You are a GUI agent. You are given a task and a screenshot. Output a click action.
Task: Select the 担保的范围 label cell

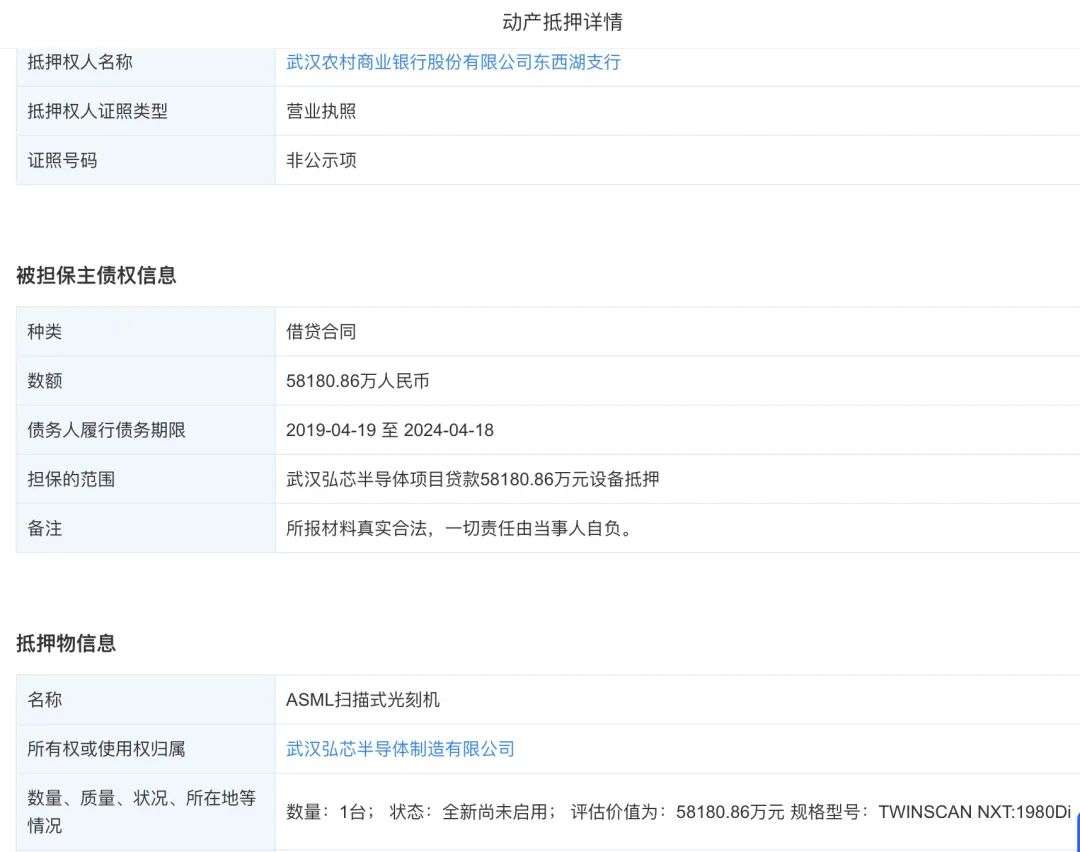point(145,479)
